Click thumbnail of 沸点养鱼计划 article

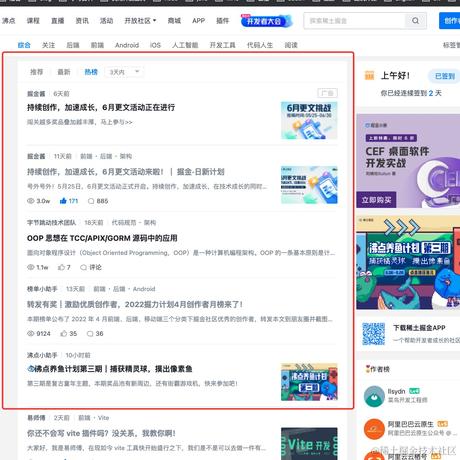click(x=309, y=382)
